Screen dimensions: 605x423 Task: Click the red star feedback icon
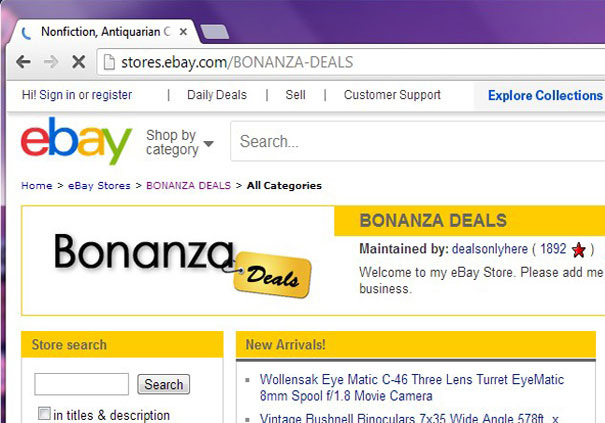[578, 249]
